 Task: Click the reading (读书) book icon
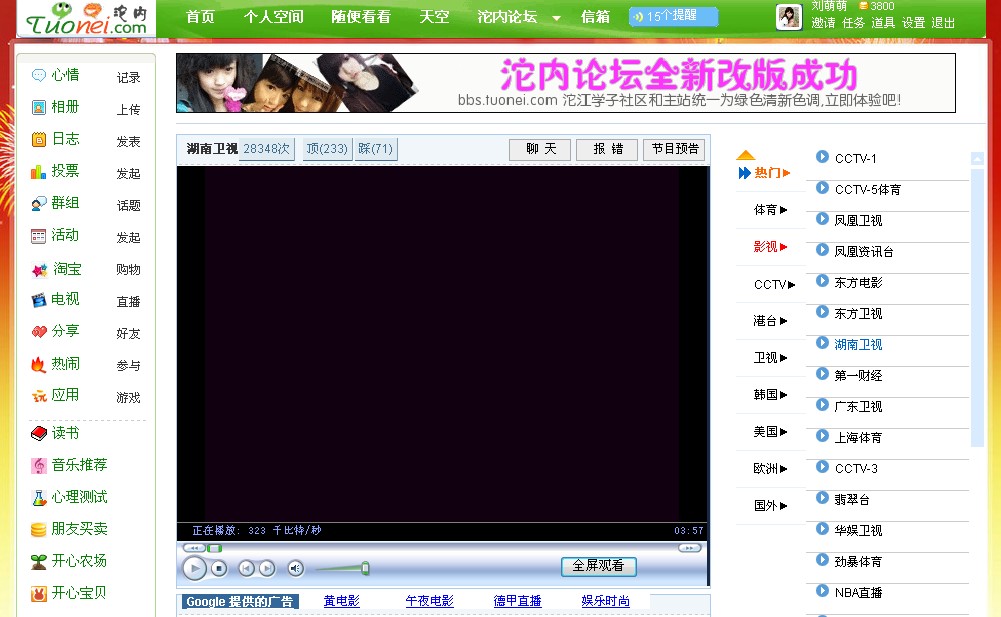[39, 434]
